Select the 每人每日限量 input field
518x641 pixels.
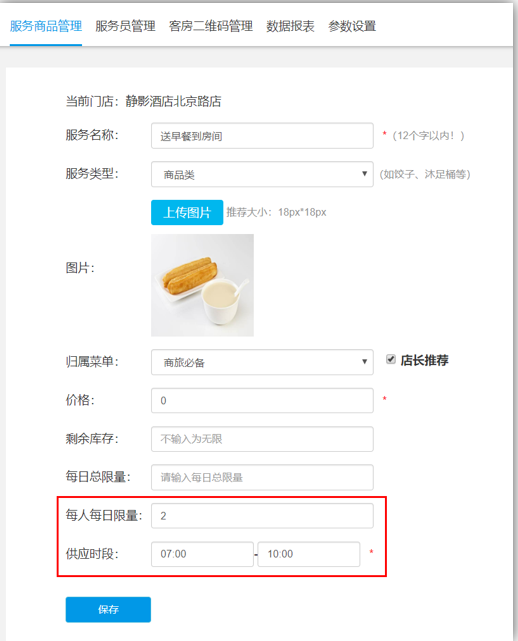(x=262, y=516)
